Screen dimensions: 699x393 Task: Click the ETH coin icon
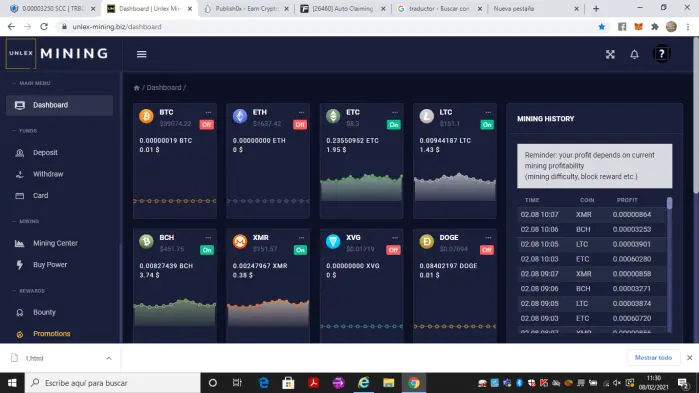tap(240, 116)
